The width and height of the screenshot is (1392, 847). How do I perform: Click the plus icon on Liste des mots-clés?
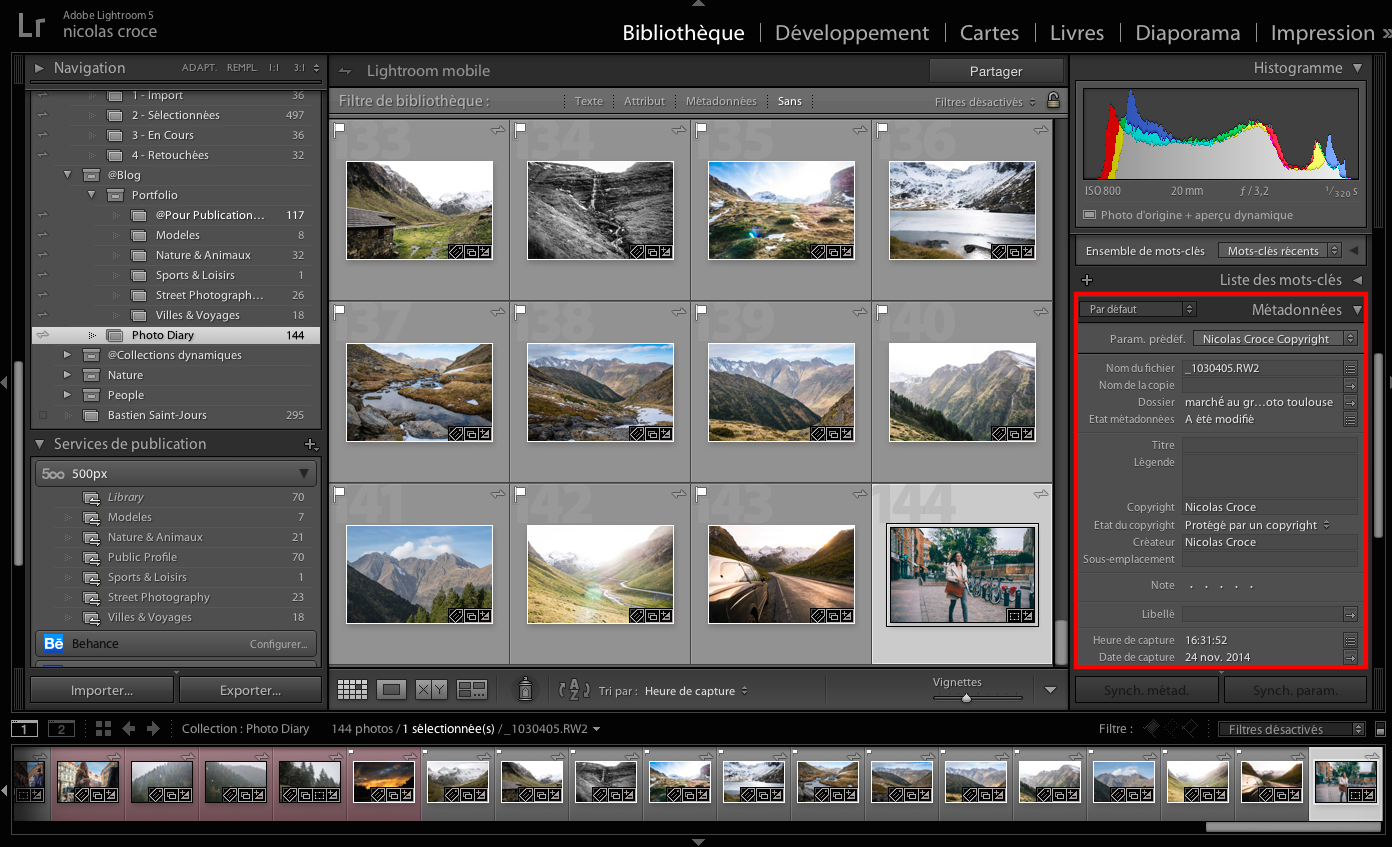click(x=1087, y=280)
